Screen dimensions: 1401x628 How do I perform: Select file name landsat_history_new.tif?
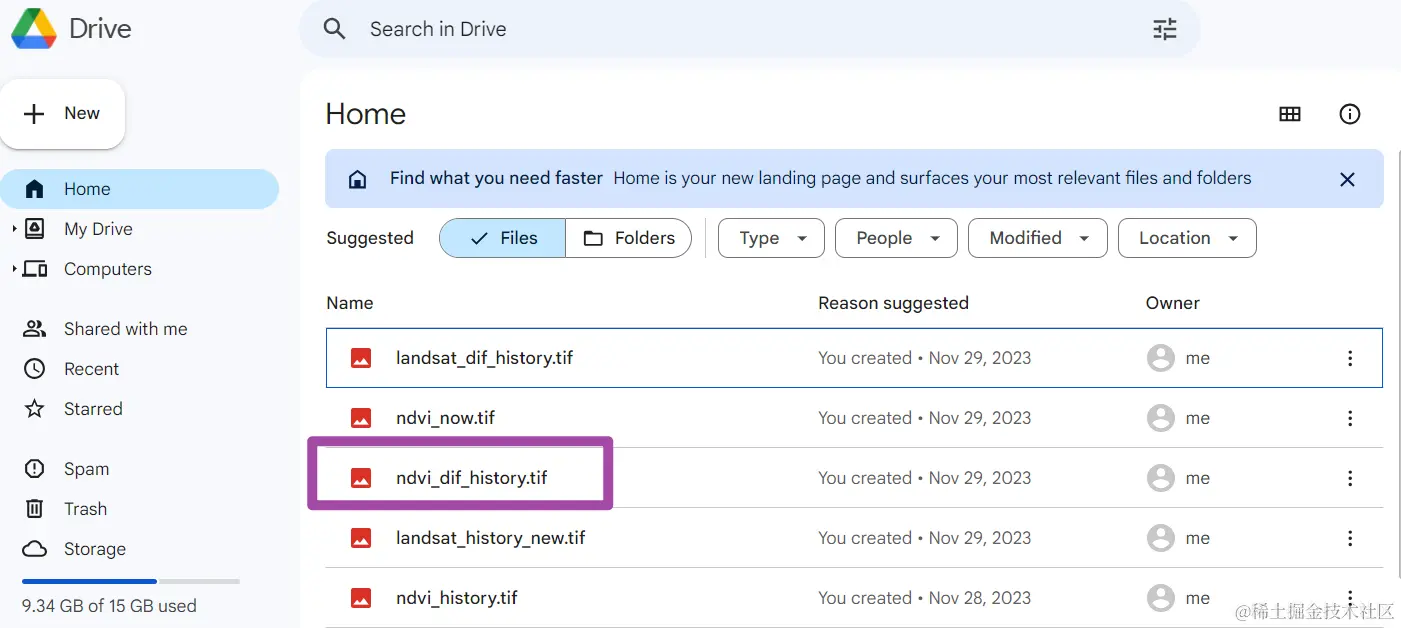point(490,538)
